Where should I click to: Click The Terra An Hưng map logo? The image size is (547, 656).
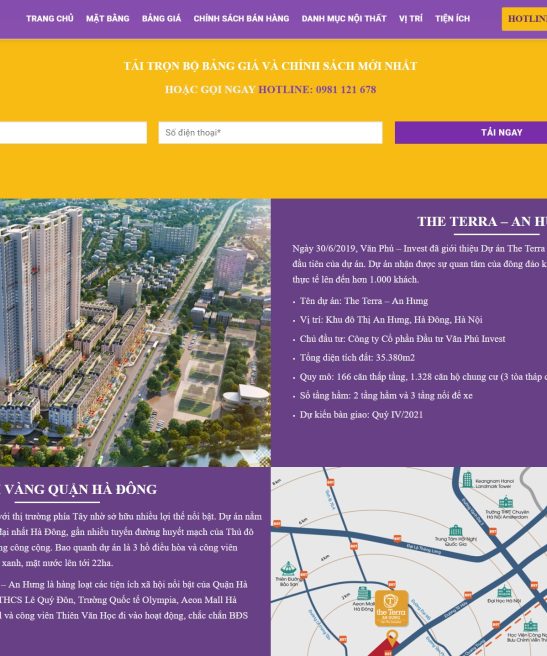pos(391,608)
